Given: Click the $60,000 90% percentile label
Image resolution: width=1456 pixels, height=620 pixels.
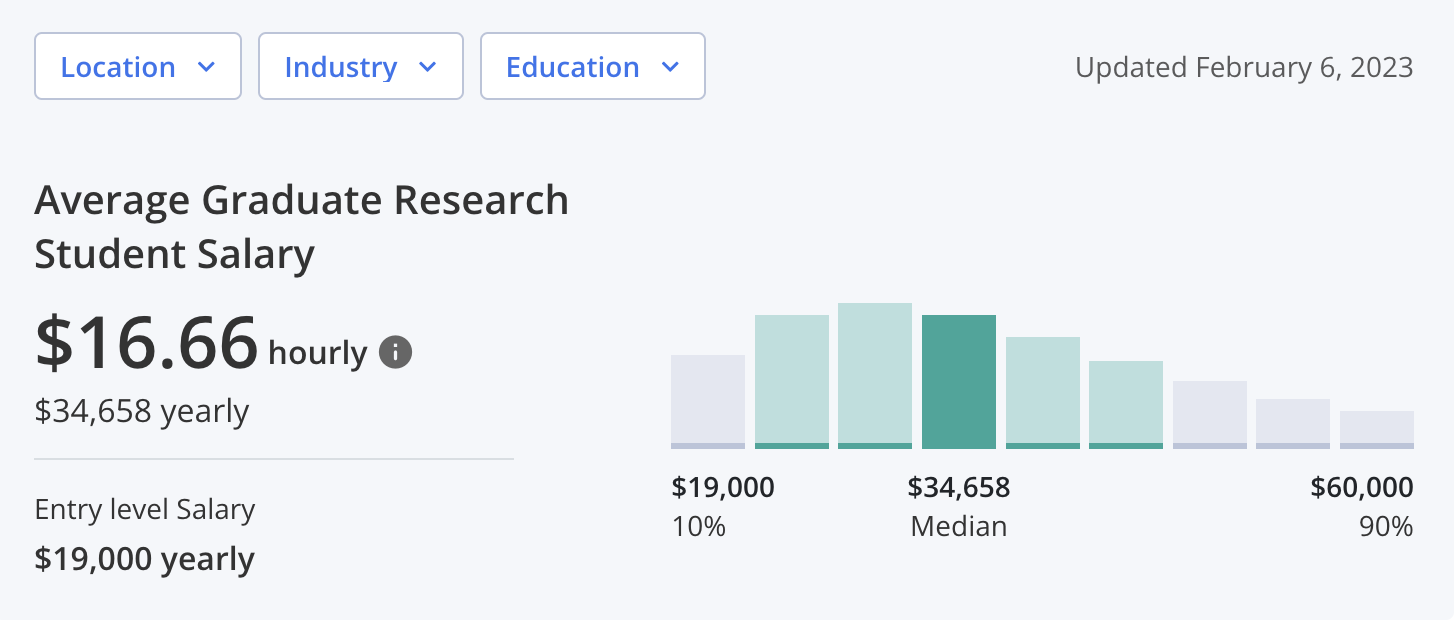Looking at the screenshot, I should [x=1362, y=506].
